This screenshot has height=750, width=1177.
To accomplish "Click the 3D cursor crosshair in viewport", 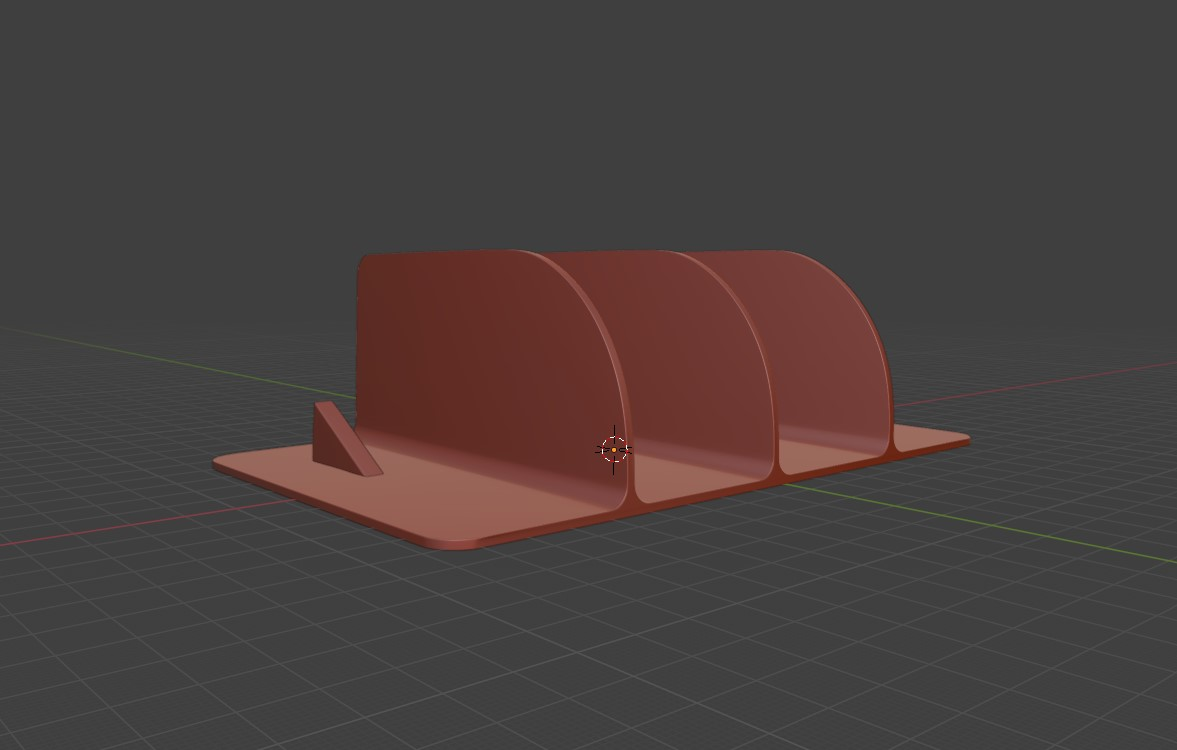I will click(614, 450).
